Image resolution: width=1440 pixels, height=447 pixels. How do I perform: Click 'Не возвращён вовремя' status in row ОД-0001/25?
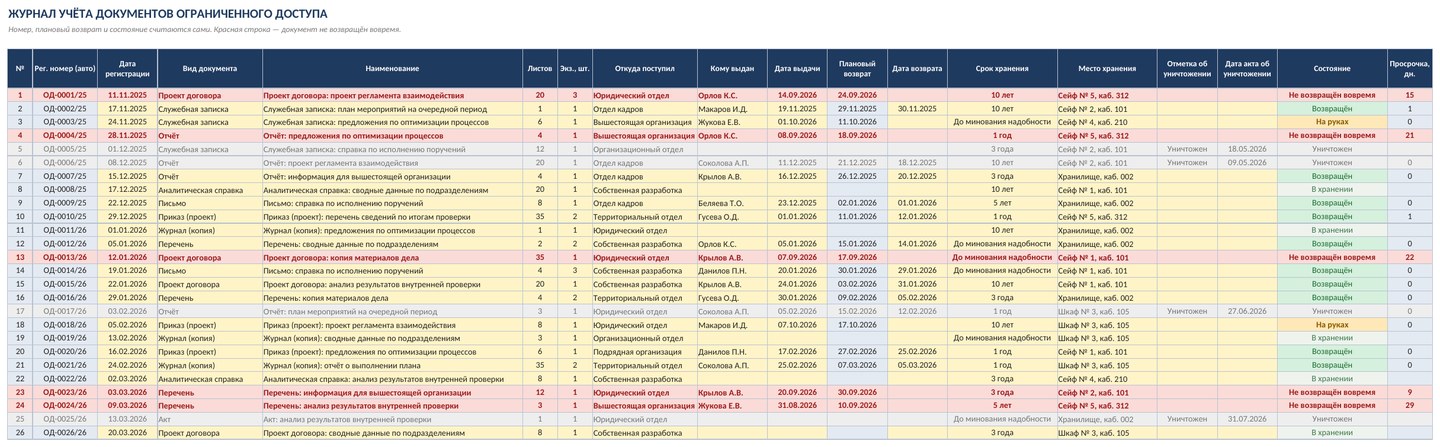[1332, 95]
